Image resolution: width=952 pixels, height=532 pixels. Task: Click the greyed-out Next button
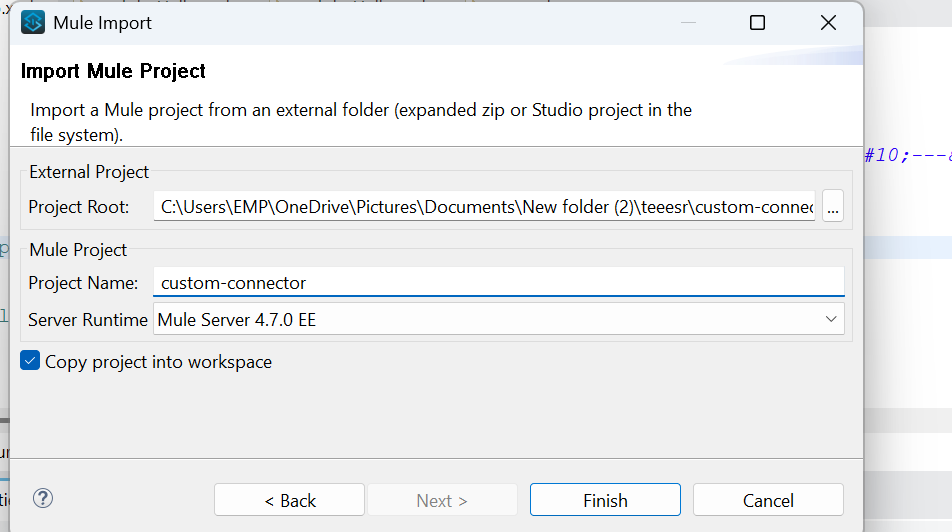pos(442,500)
